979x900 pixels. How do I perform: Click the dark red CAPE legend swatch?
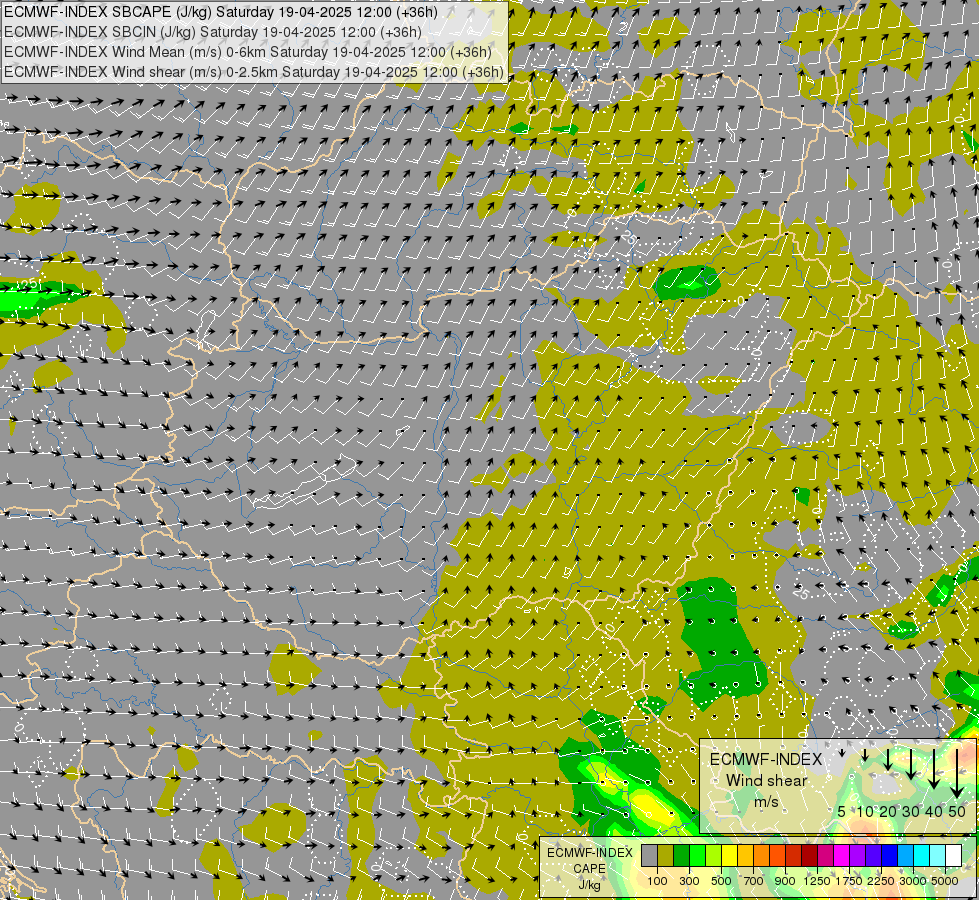810,856
